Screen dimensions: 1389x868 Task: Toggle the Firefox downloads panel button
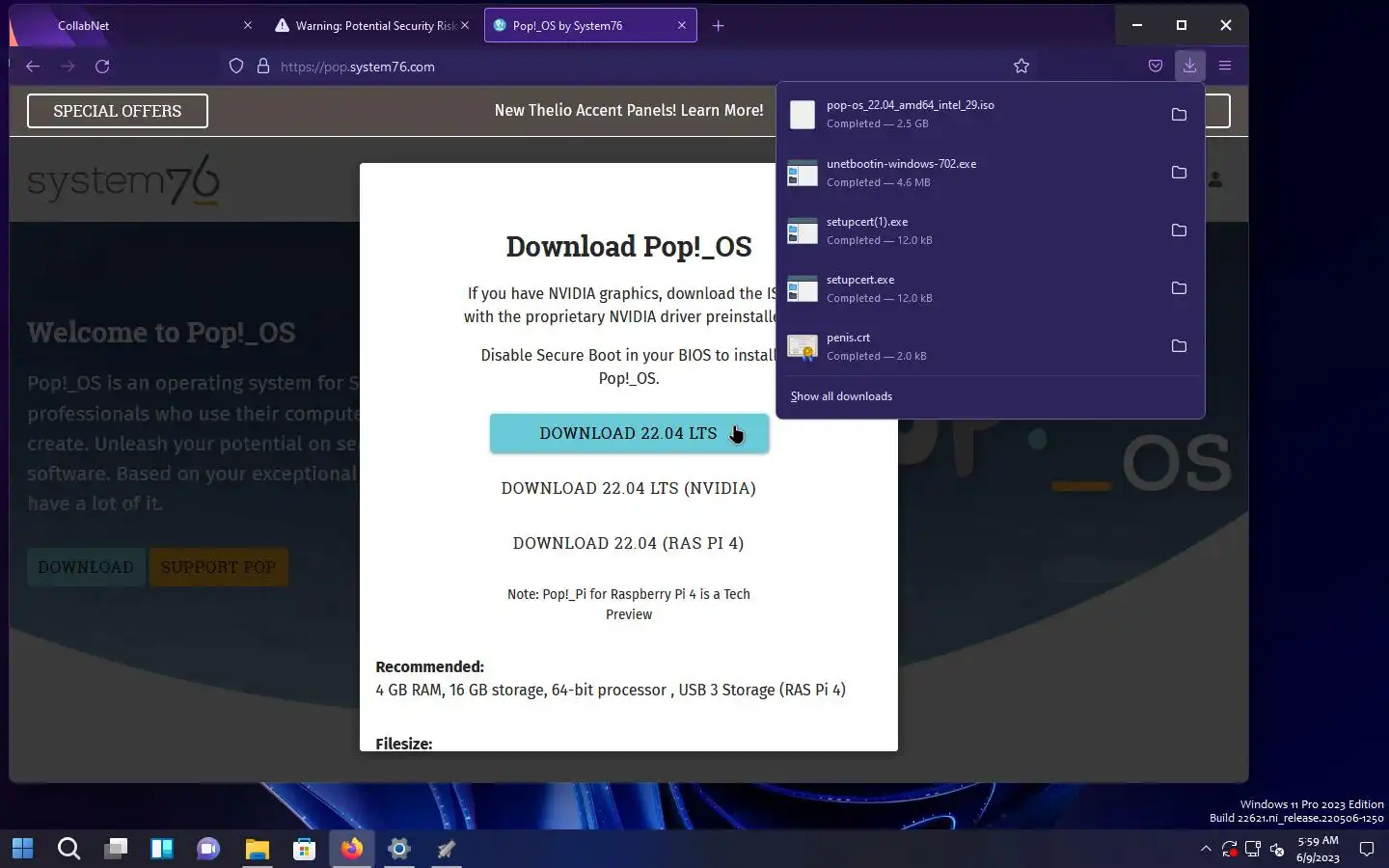[x=1189, y=66]
